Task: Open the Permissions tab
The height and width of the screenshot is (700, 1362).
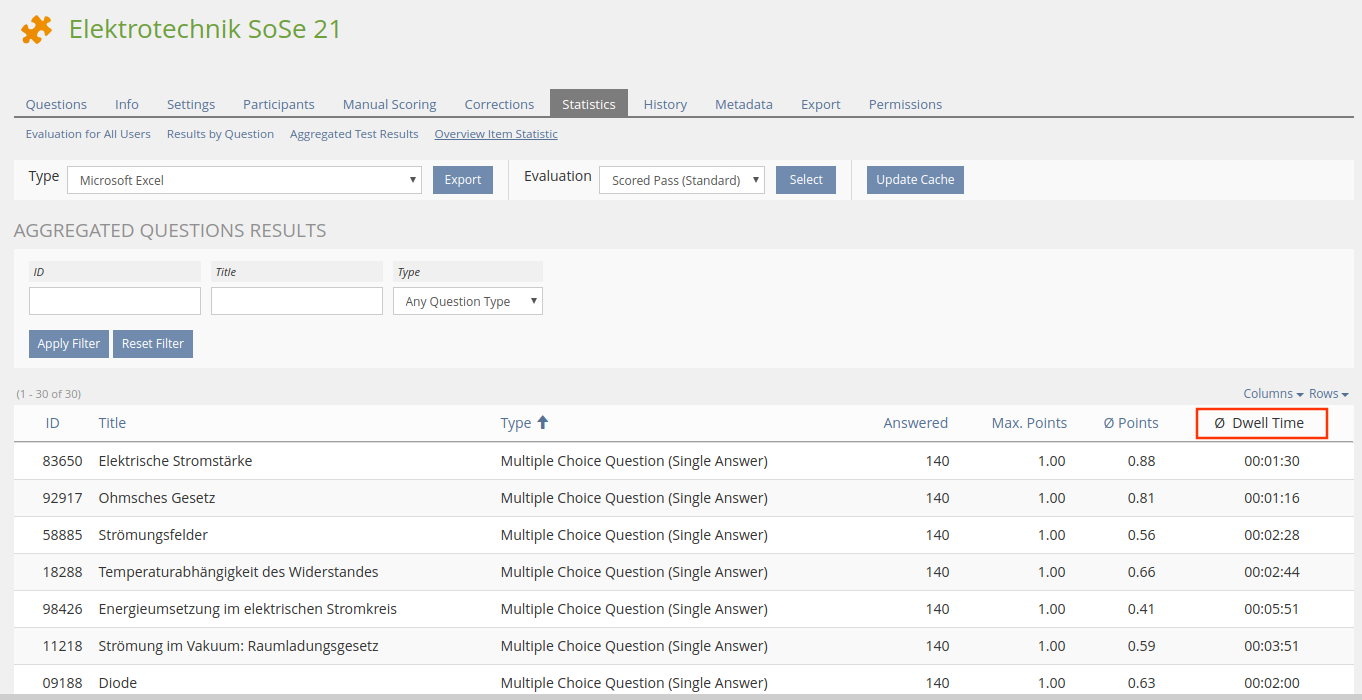Action: coord(905,104)
